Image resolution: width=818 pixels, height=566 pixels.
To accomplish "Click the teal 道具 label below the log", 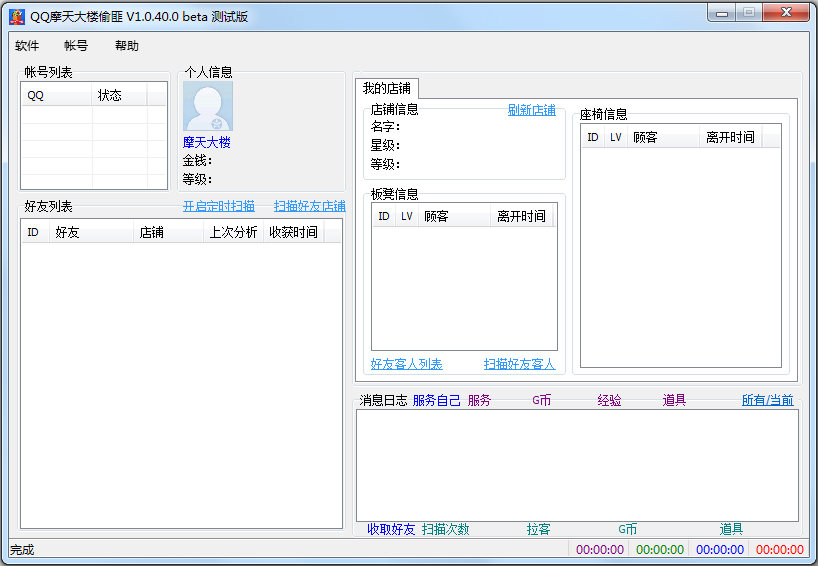I will pos(731,529).
